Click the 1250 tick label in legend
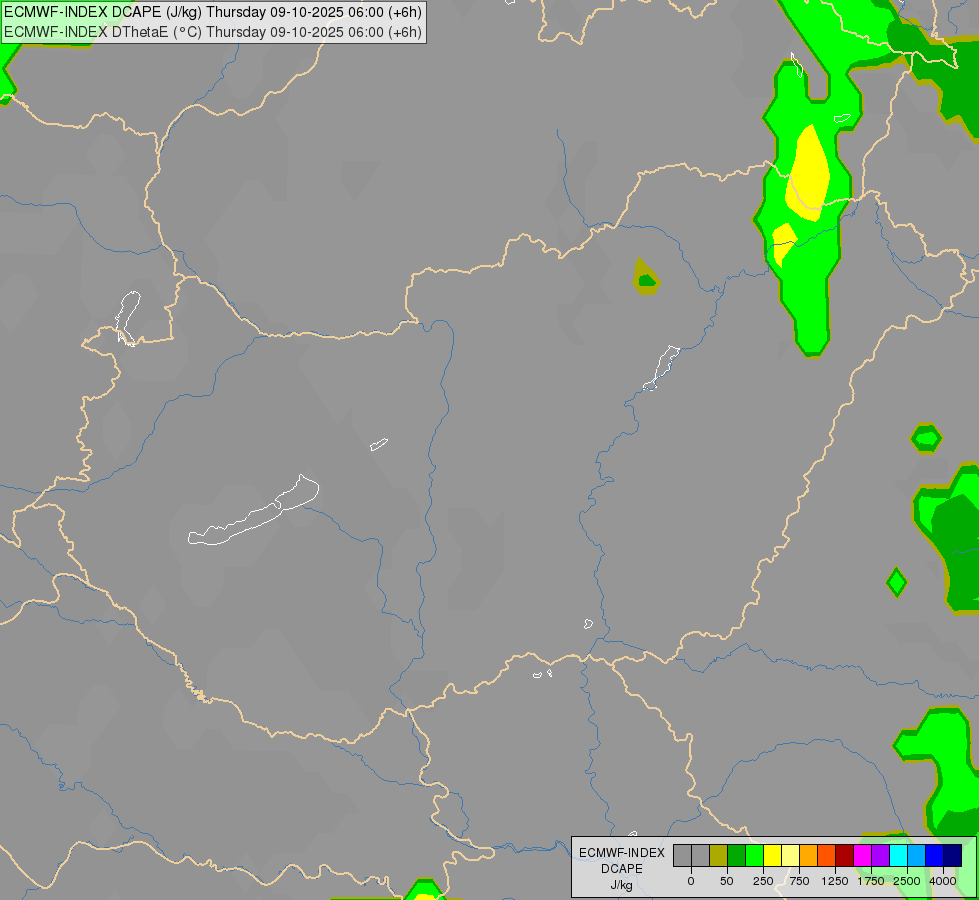The width and height of the screenshot is (979, 900). (835, 881)
